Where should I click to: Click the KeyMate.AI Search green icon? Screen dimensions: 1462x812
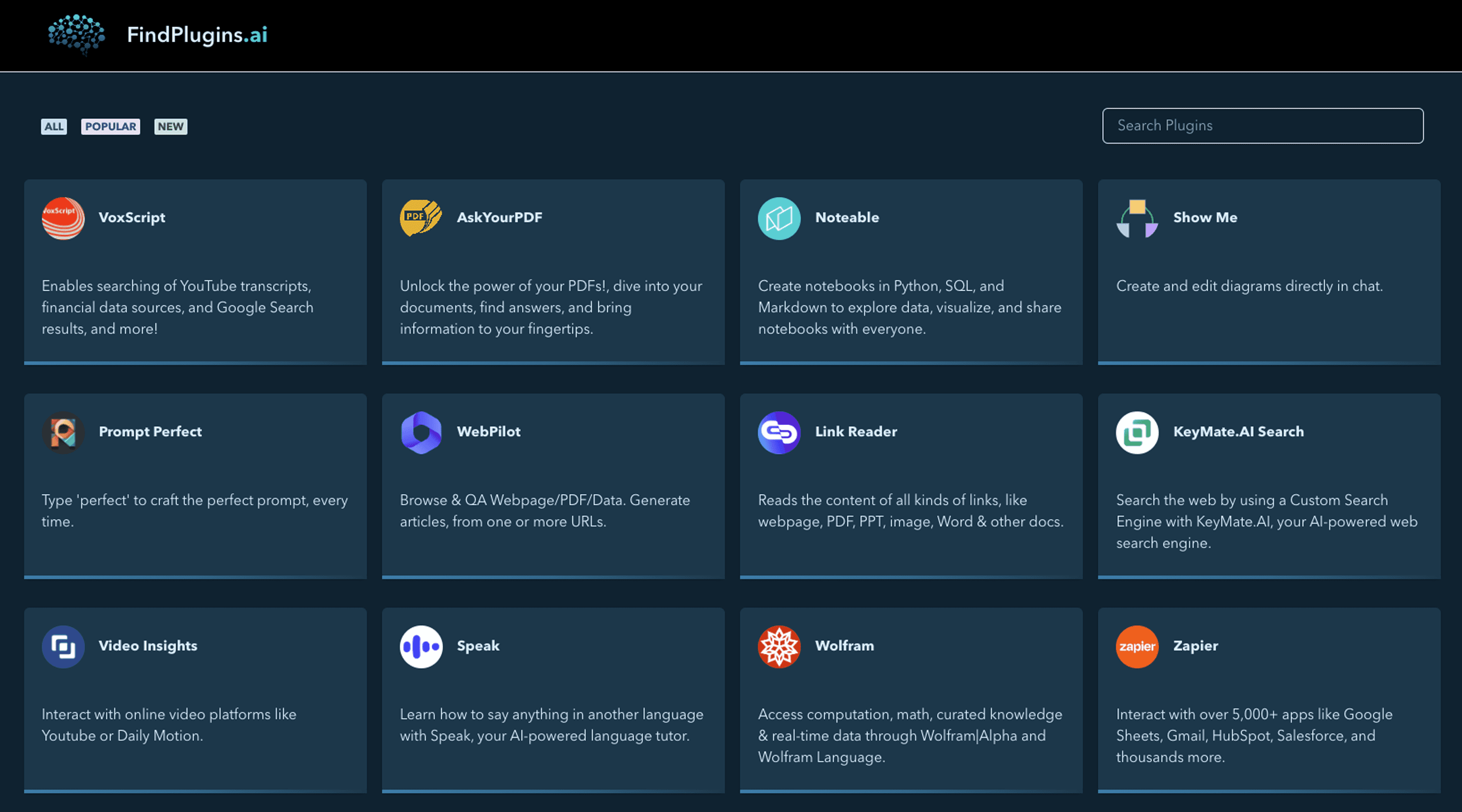[x=1137, y=433]
